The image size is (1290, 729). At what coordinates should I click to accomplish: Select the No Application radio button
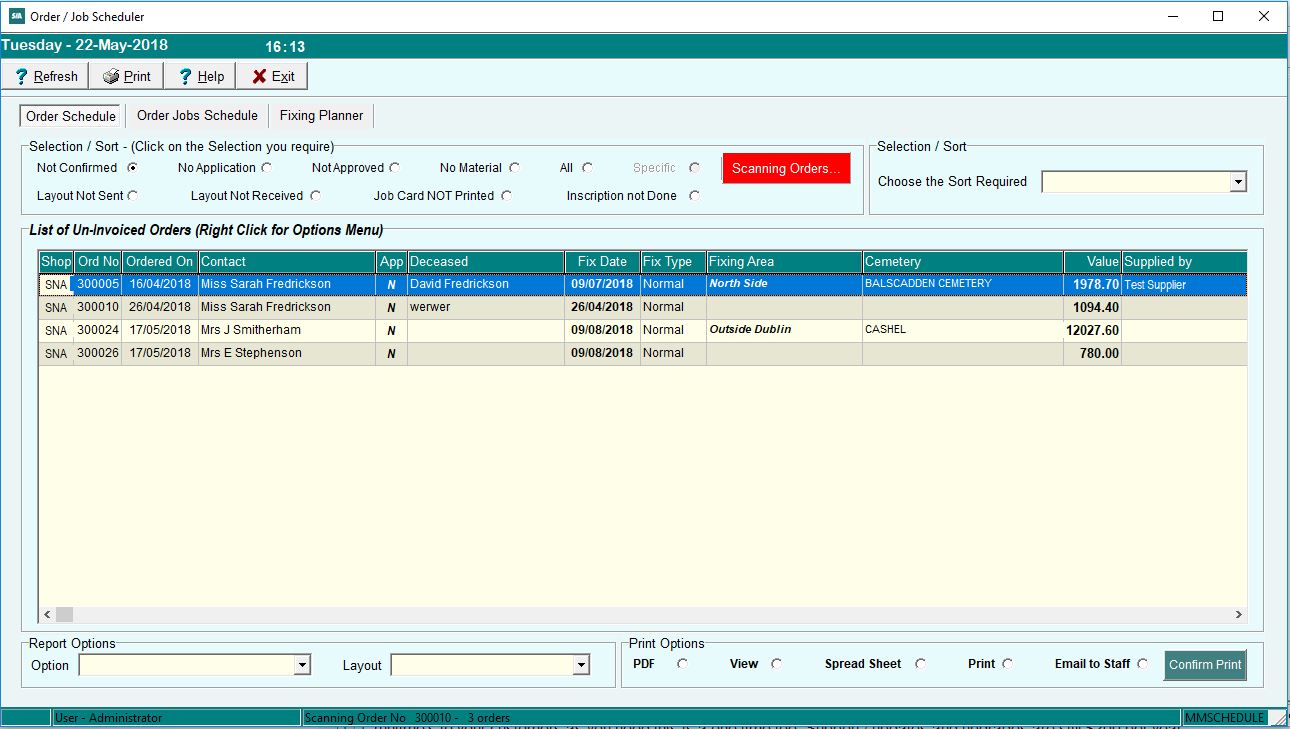coord(267,168)
